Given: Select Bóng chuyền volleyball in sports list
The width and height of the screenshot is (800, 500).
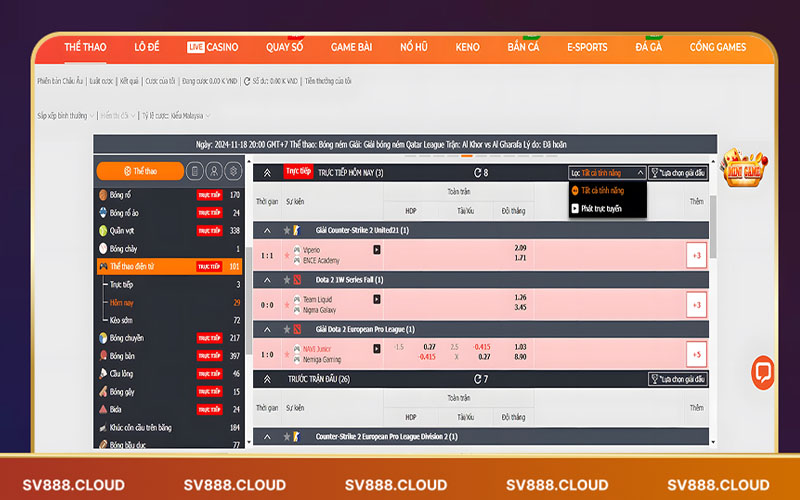Looking at the screenshot, I should (169, 338).
